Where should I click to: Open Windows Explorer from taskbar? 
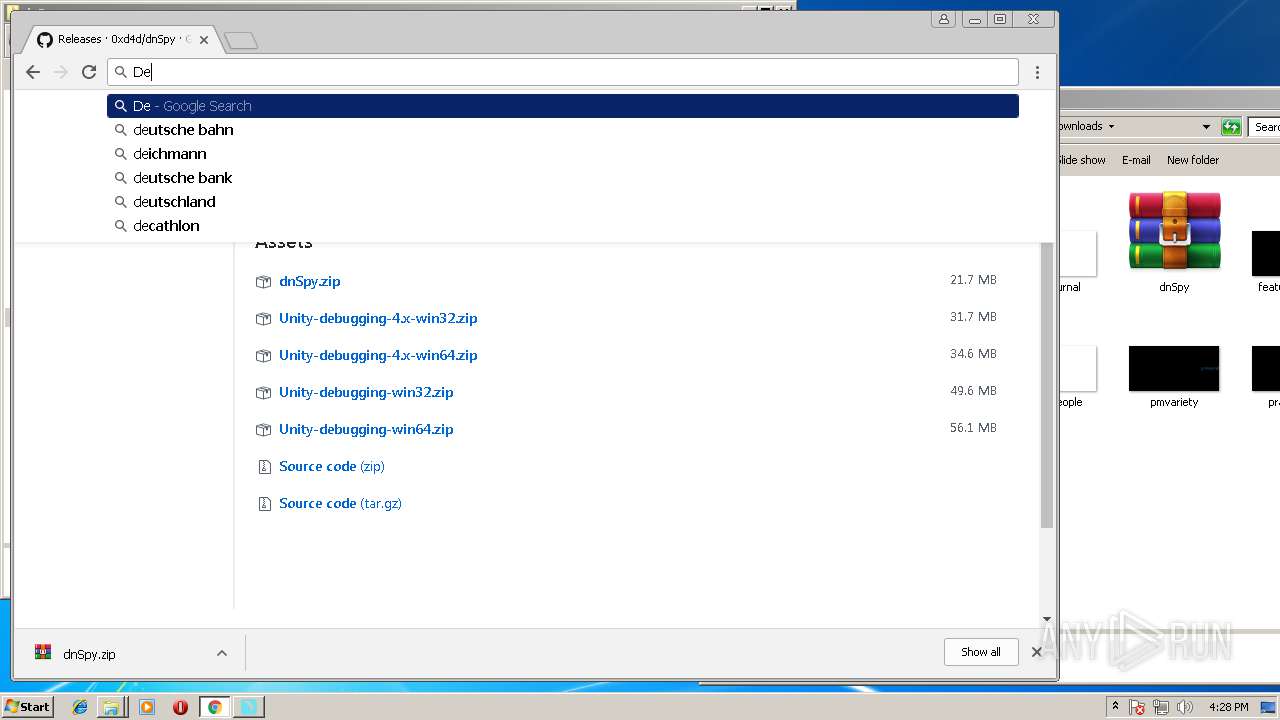click(x=111, y=707)
